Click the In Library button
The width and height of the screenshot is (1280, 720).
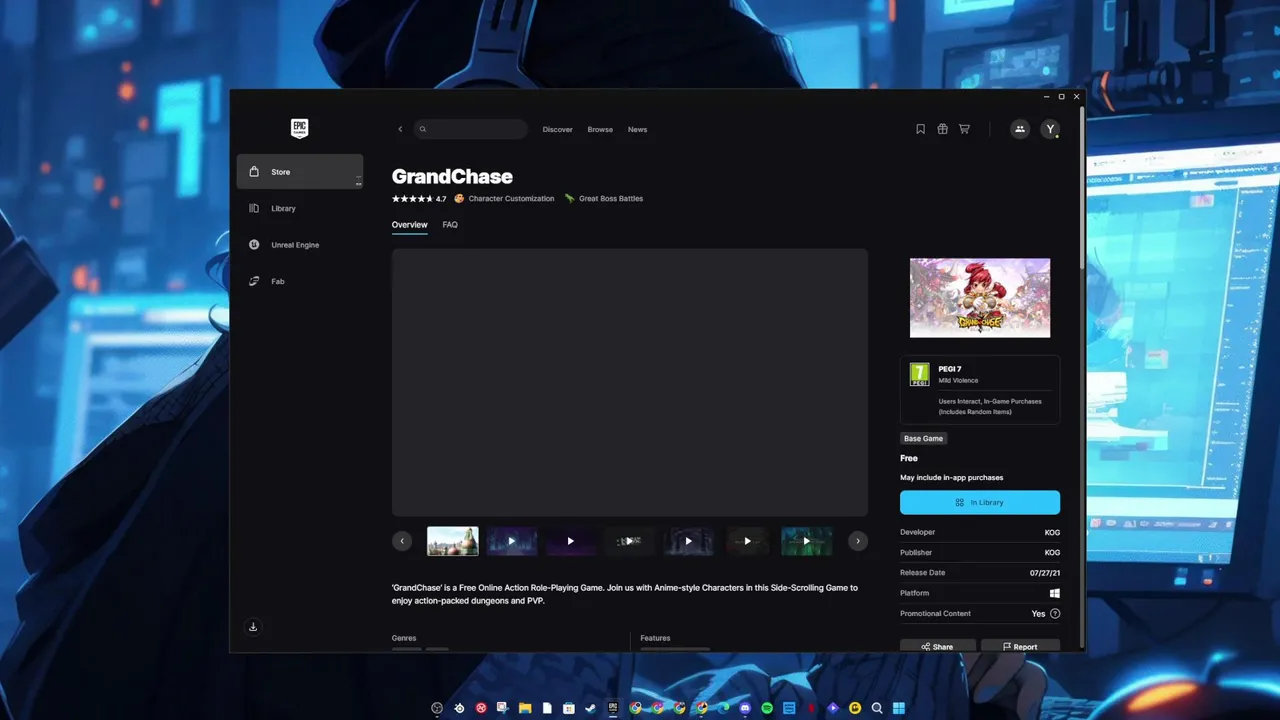click(x=980, y=502)
